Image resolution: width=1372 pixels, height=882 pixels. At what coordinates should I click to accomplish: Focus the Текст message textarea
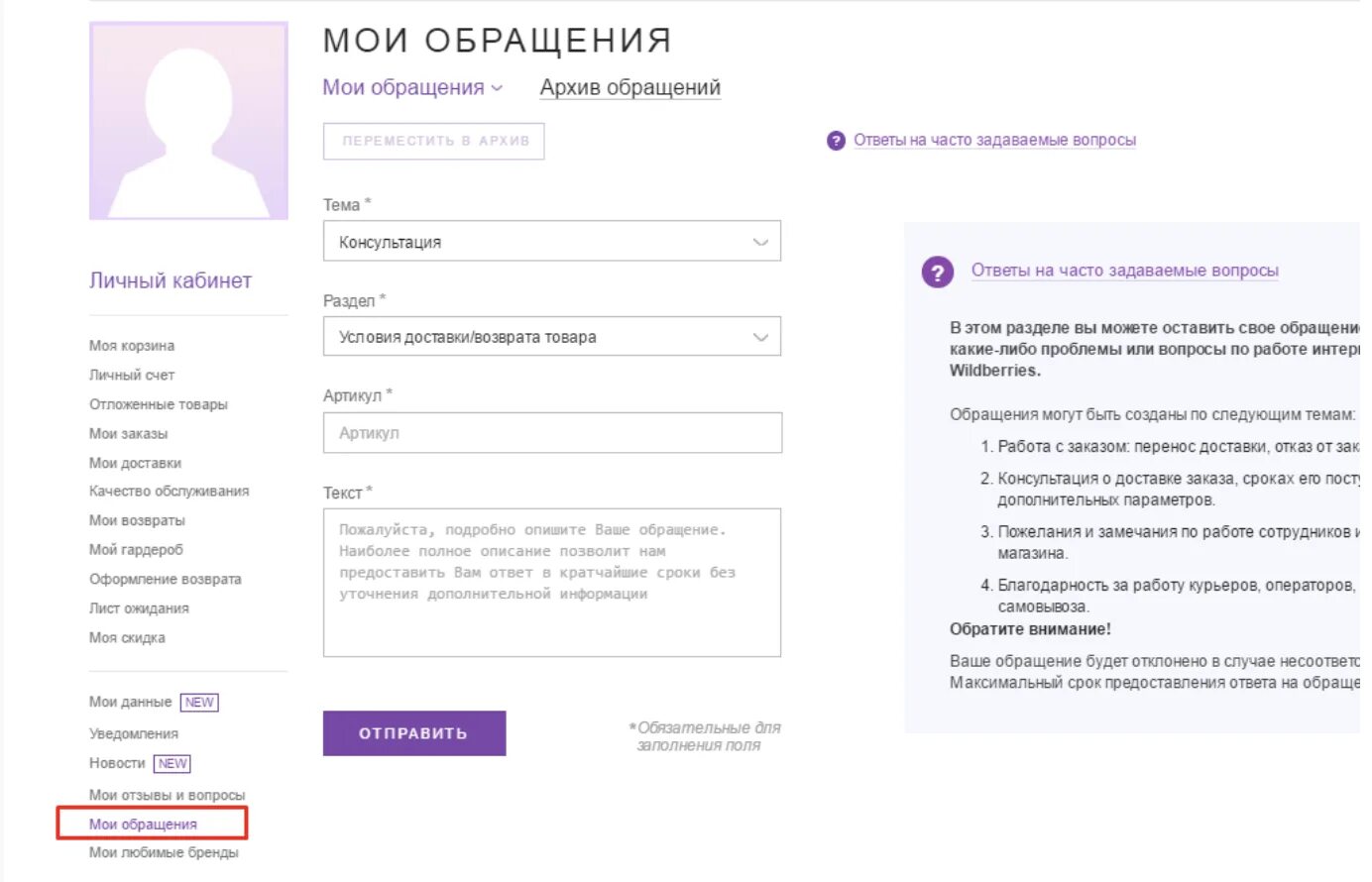click(551, 583)
